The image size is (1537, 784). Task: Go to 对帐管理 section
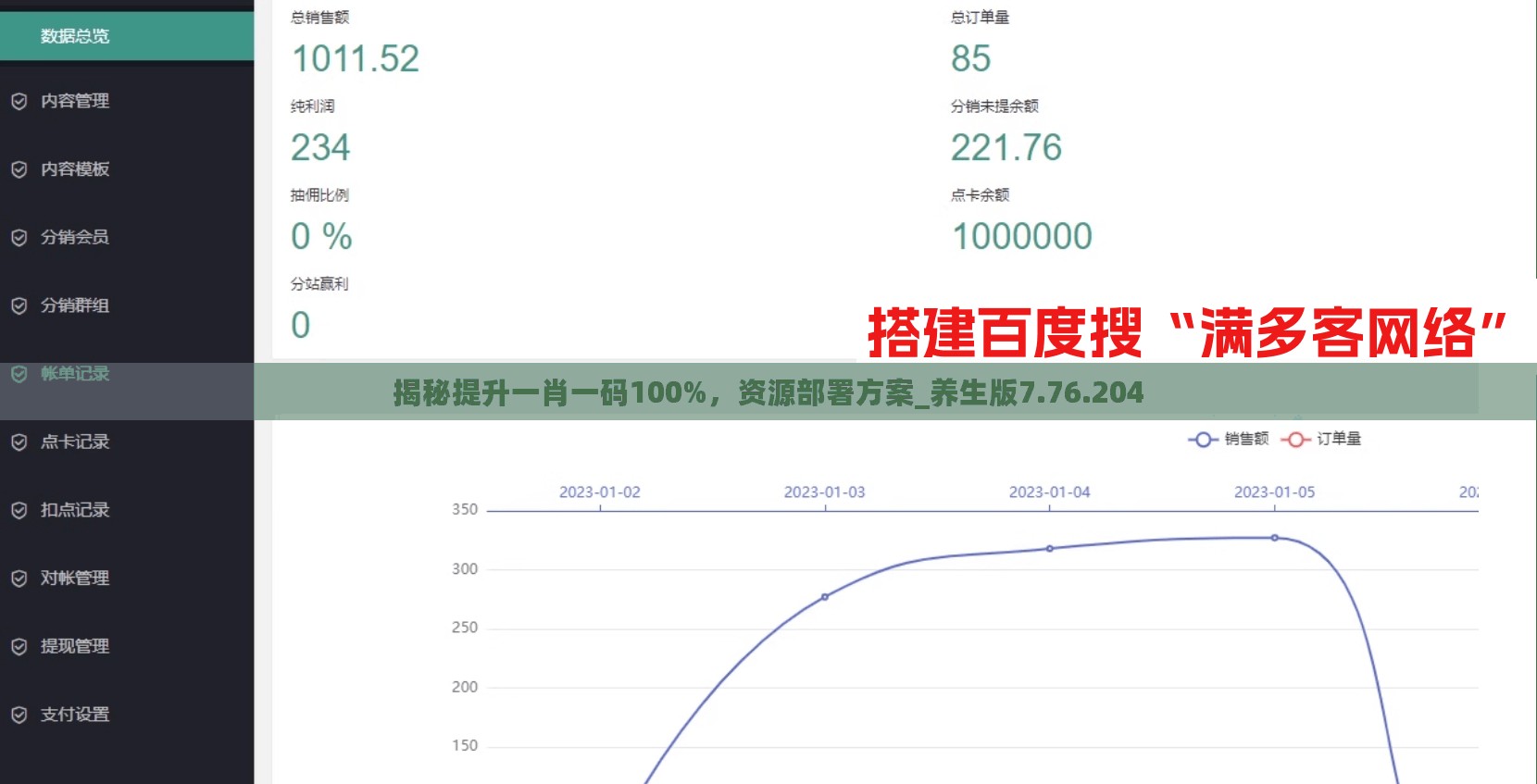pos(75,579)
